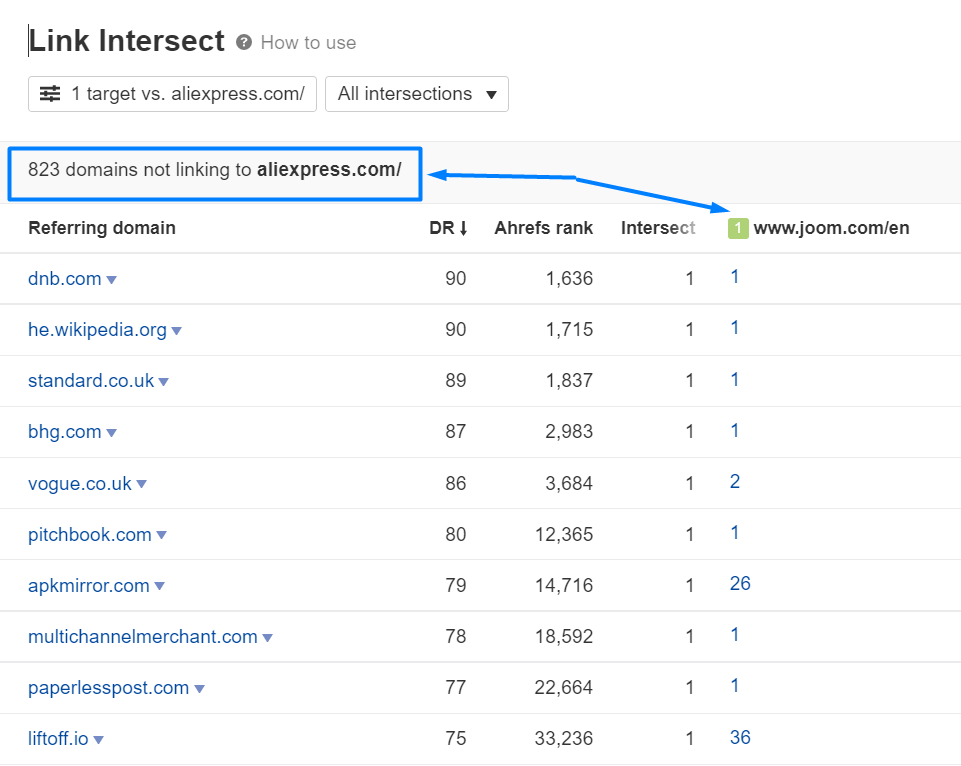Click the Ahrefs rank value 1,636
This screenshot has height=766, width=961.
pos(569,279)
